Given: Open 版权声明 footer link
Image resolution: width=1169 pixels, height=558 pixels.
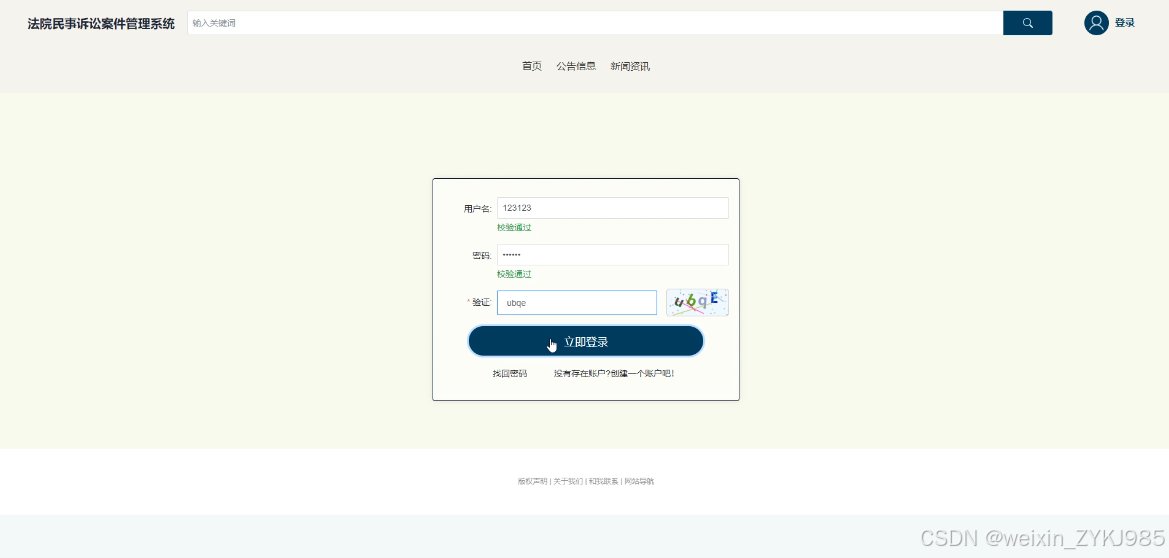Looking at the screenshot, I should pos(532,481).
